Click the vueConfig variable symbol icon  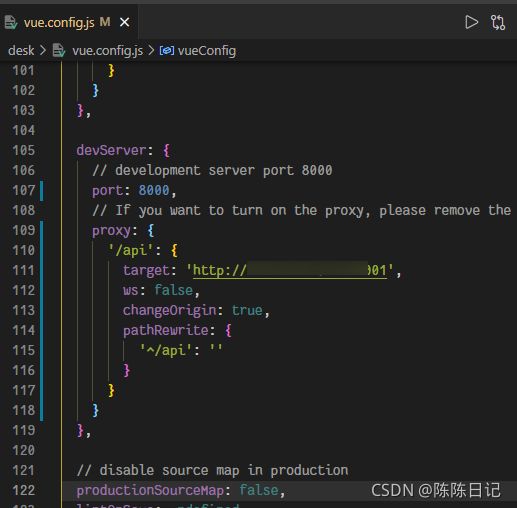(167, 51)
